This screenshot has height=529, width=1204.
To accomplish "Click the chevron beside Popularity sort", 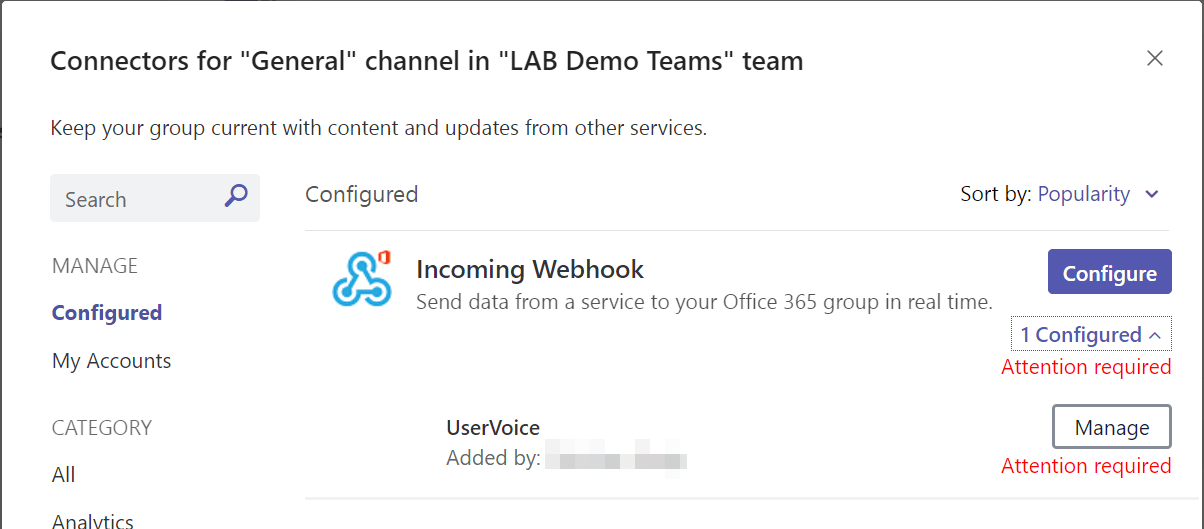I will [x=1152, y=194].
